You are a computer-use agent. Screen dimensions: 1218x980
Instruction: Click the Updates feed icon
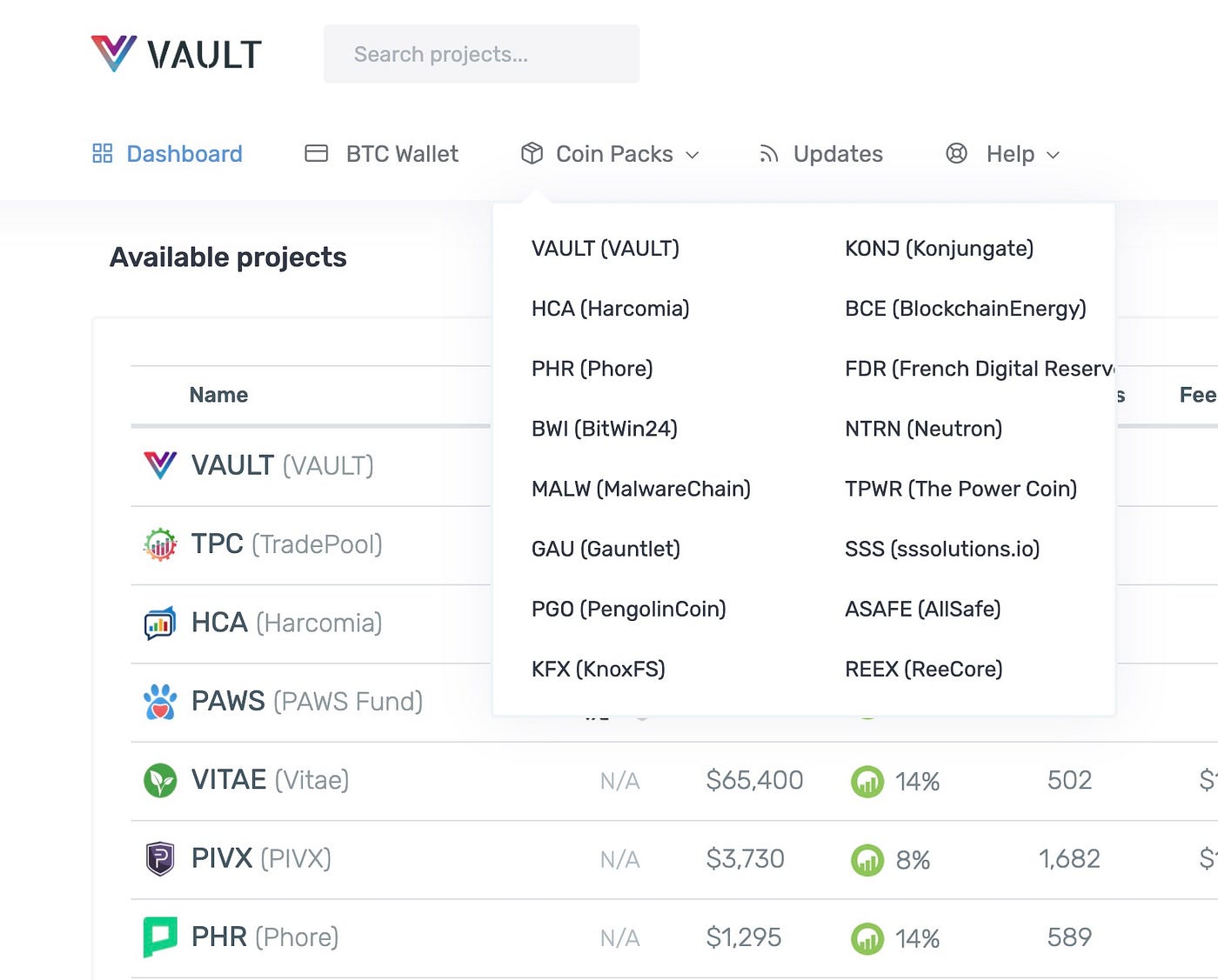768,154
